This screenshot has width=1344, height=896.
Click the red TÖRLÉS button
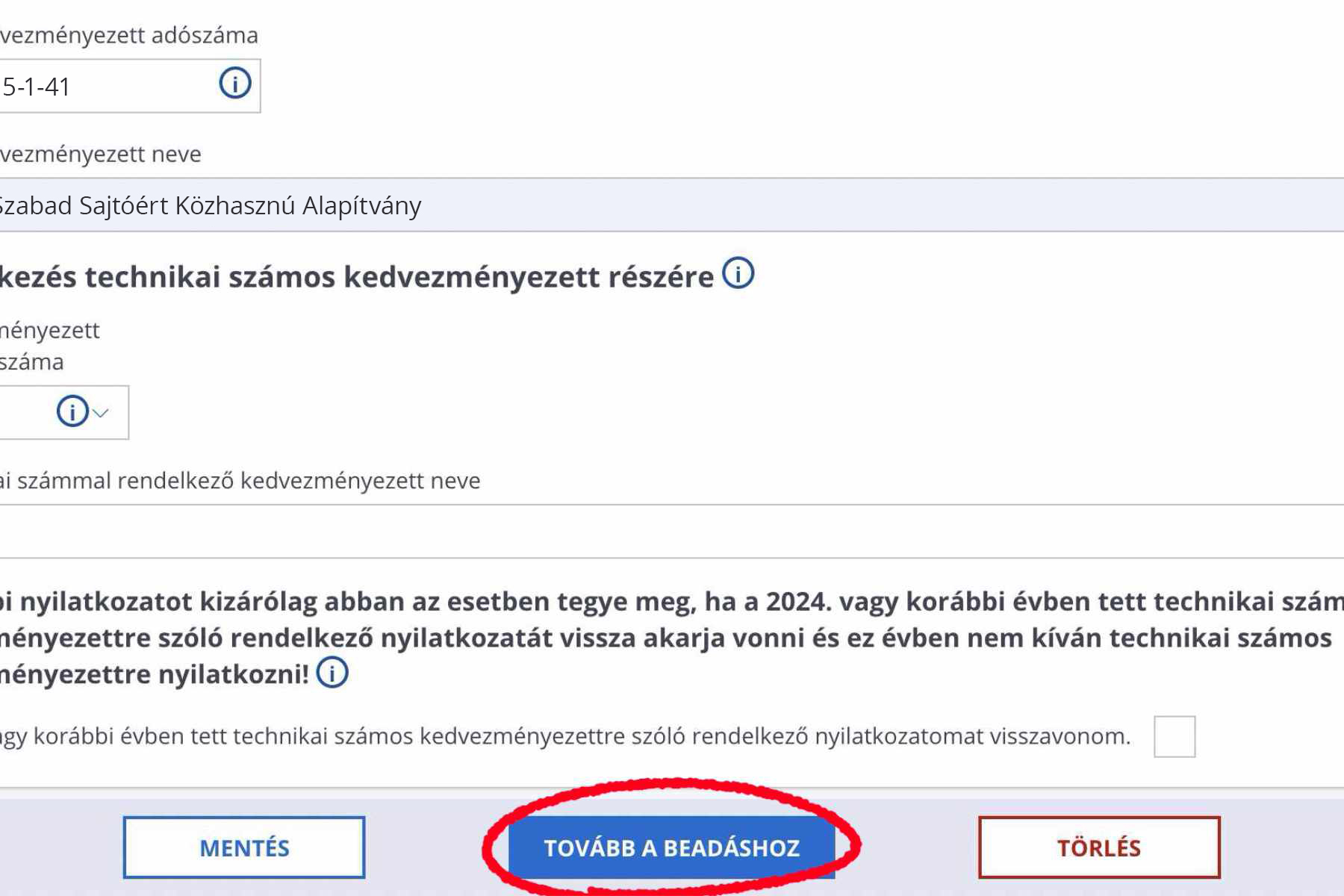(1099, 847)
